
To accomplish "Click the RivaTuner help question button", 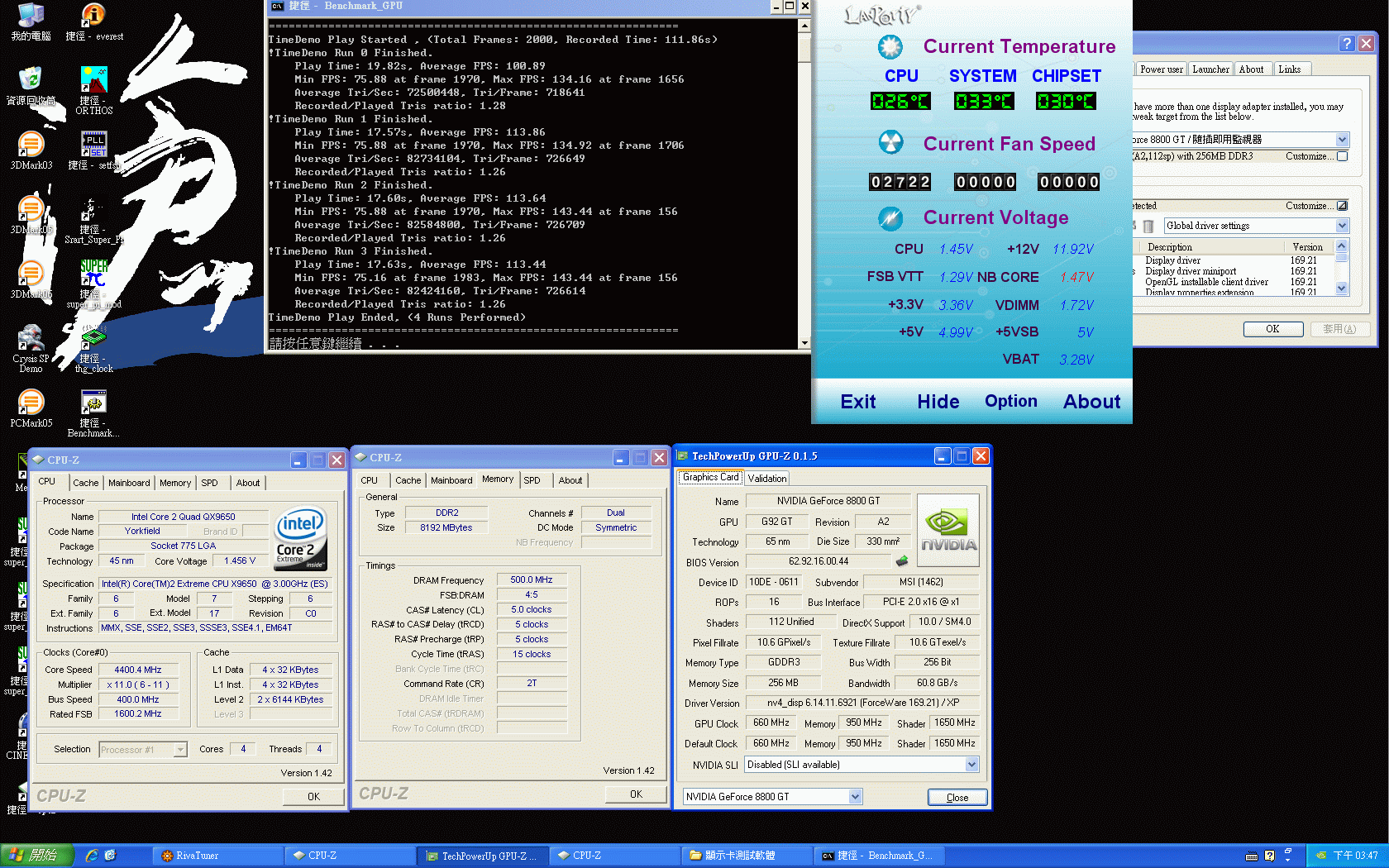I will pos(1347,44).
